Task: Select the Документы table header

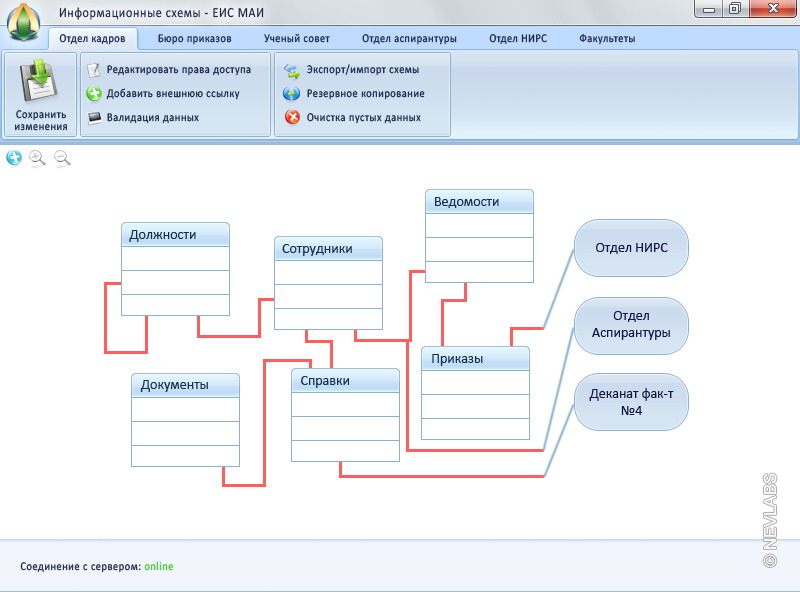Action: pyautogui.click(x=185, y=385)
